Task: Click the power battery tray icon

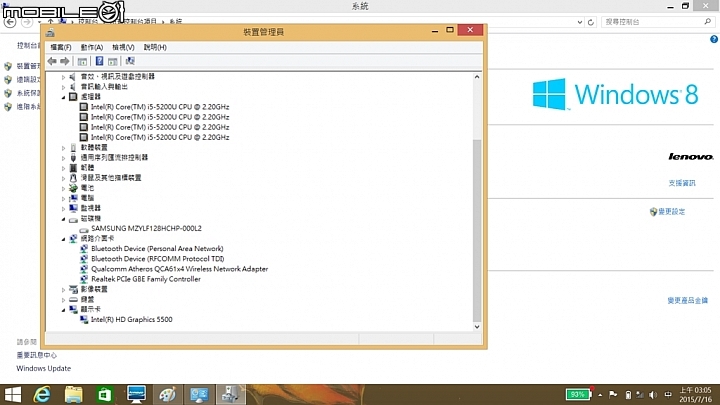Action: (628, 395)
